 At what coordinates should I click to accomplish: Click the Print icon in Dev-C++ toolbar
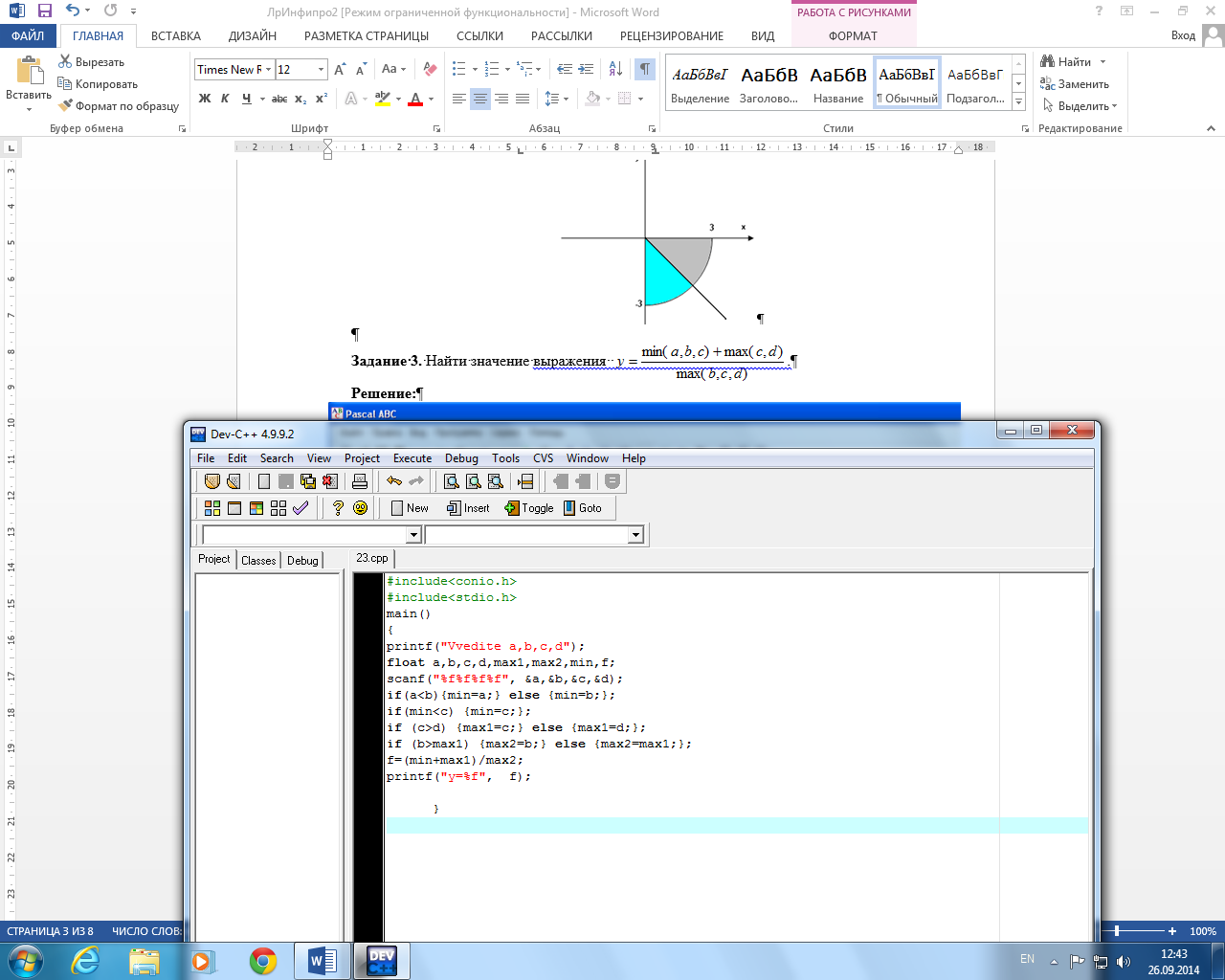(x=360, y=481)
